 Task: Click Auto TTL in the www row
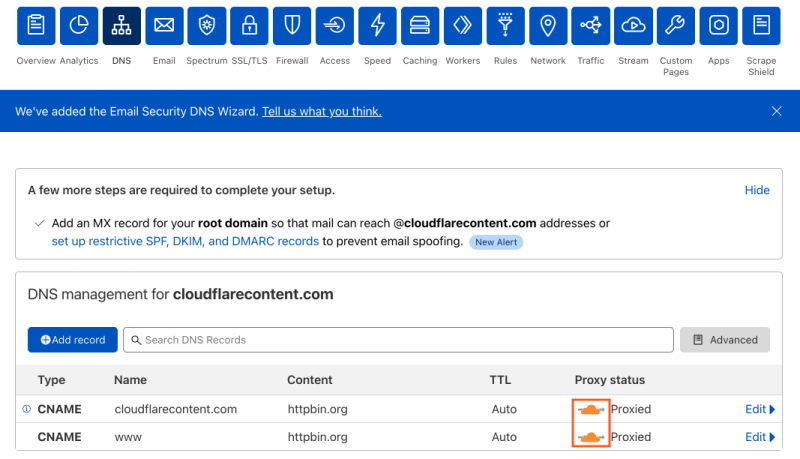point(504,437)
